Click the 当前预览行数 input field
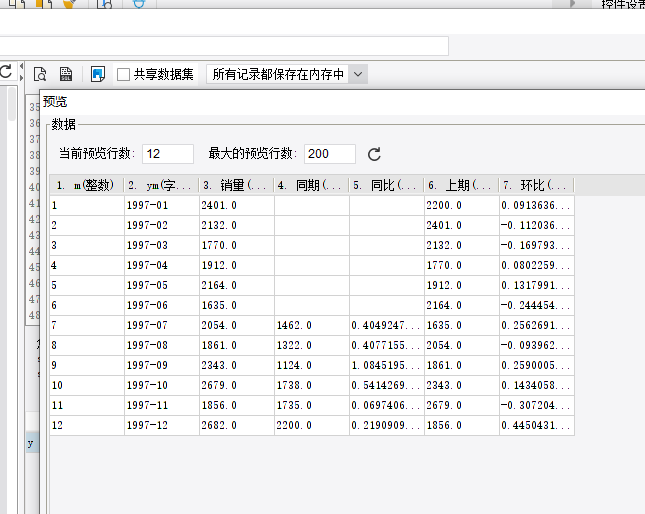Screen dimensions: 645x514 pos(168,154)
